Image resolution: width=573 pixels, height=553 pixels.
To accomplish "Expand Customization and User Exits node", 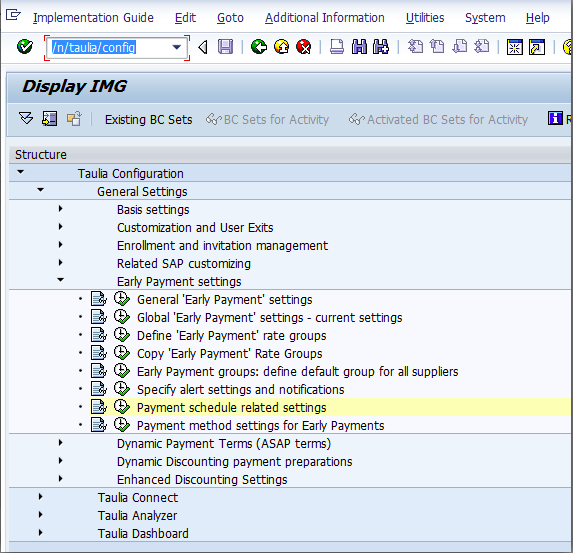I will (61, 227).
